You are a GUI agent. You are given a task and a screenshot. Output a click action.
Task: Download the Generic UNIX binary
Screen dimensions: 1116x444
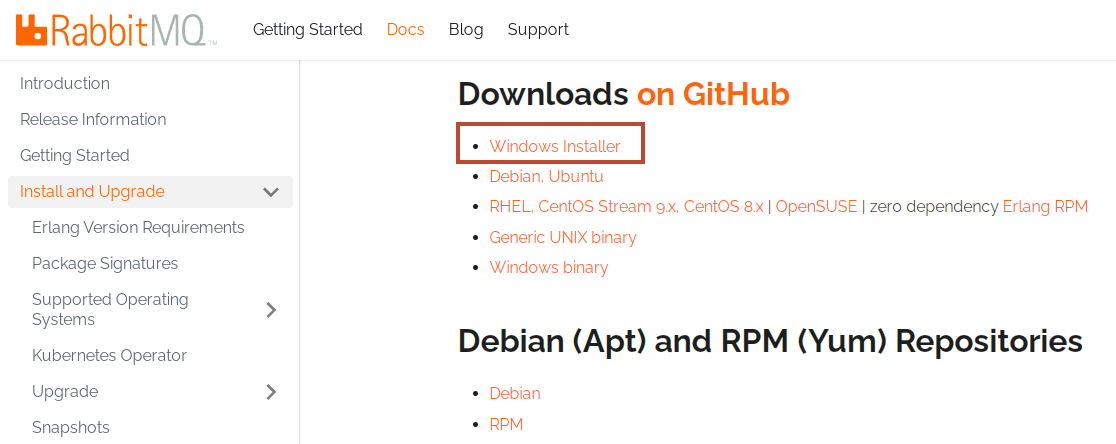(563, 237)
